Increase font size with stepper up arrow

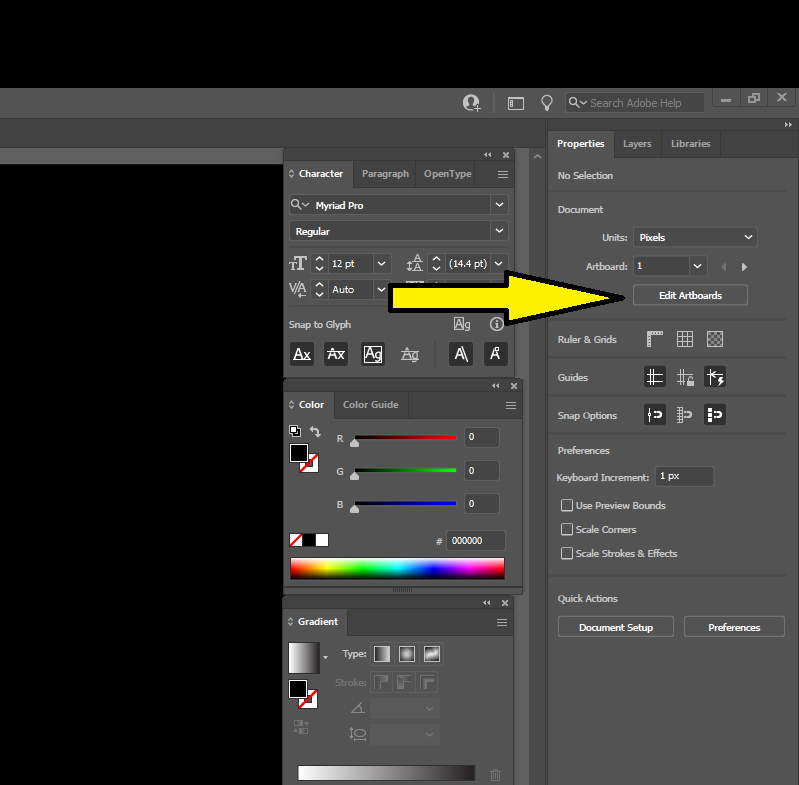(x=319, y=259)
